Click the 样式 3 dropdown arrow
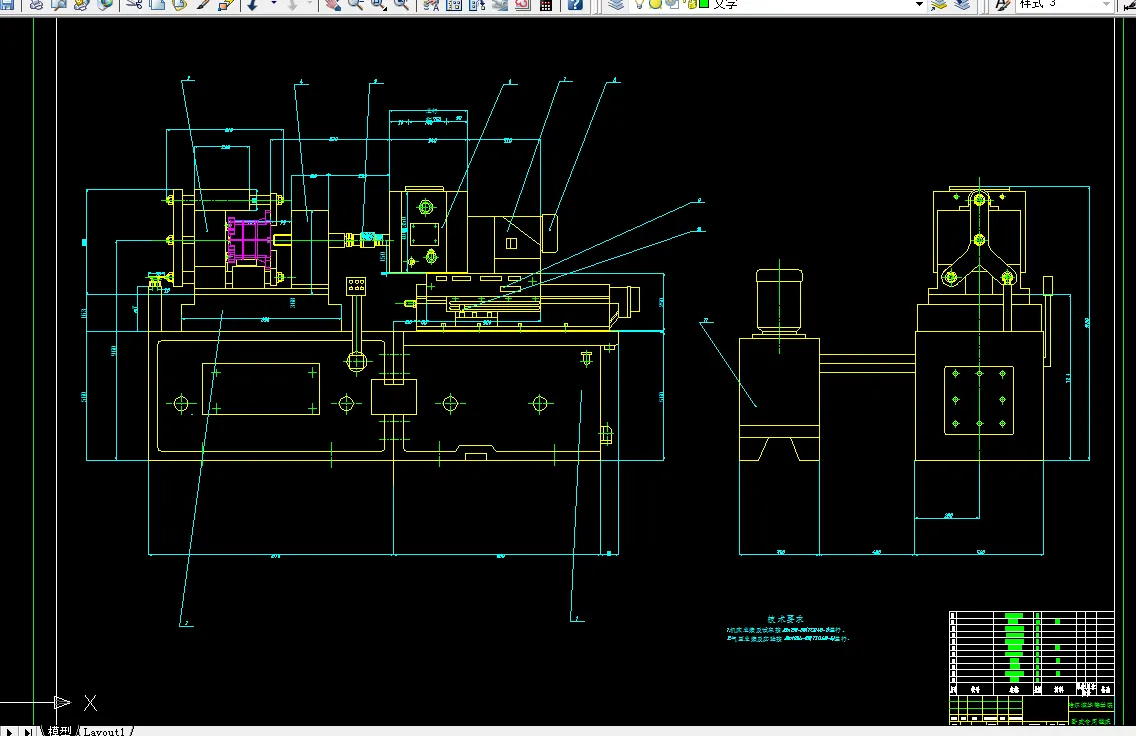This screenshot has width=1136, height=736. coord(1106,4)
